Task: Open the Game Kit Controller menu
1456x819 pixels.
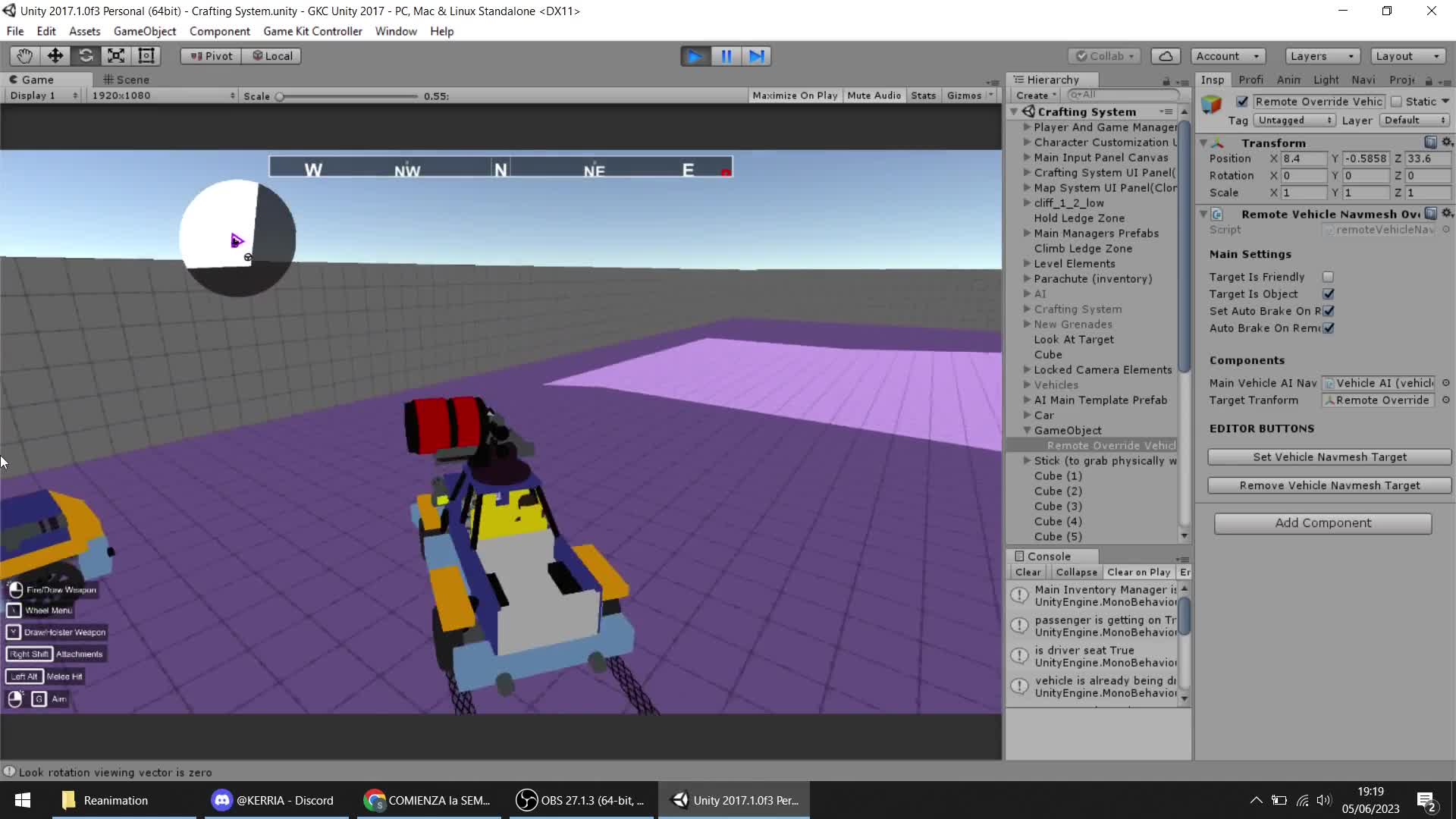Action: tap(312, 31)
